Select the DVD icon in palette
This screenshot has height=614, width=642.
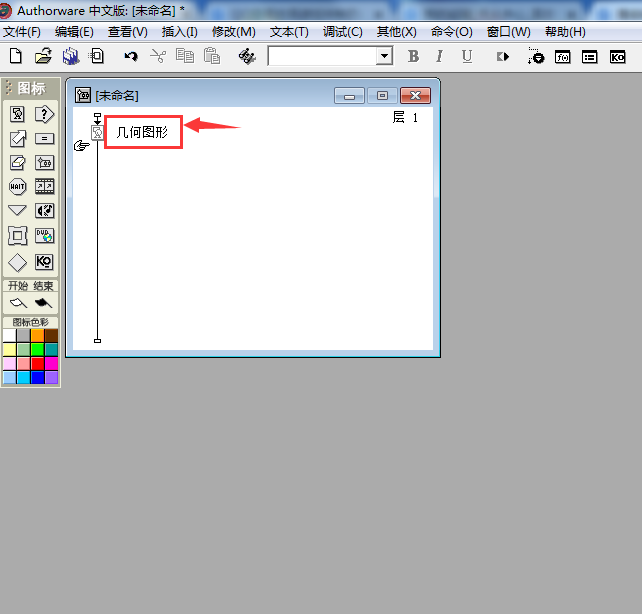coord(44,236)
